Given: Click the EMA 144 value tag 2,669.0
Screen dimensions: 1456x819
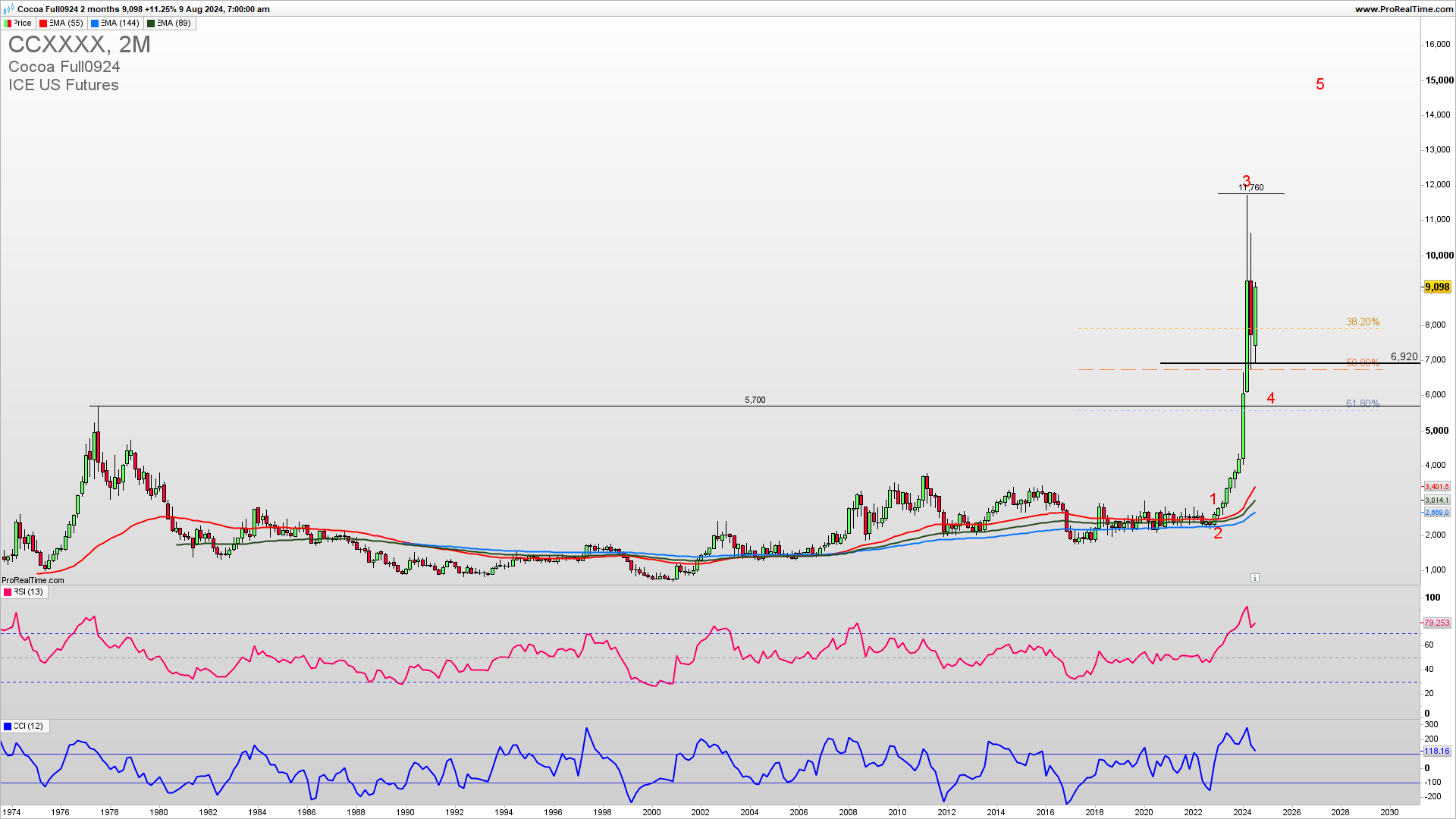Looking at the screenshot, I should pos(1437,513).
